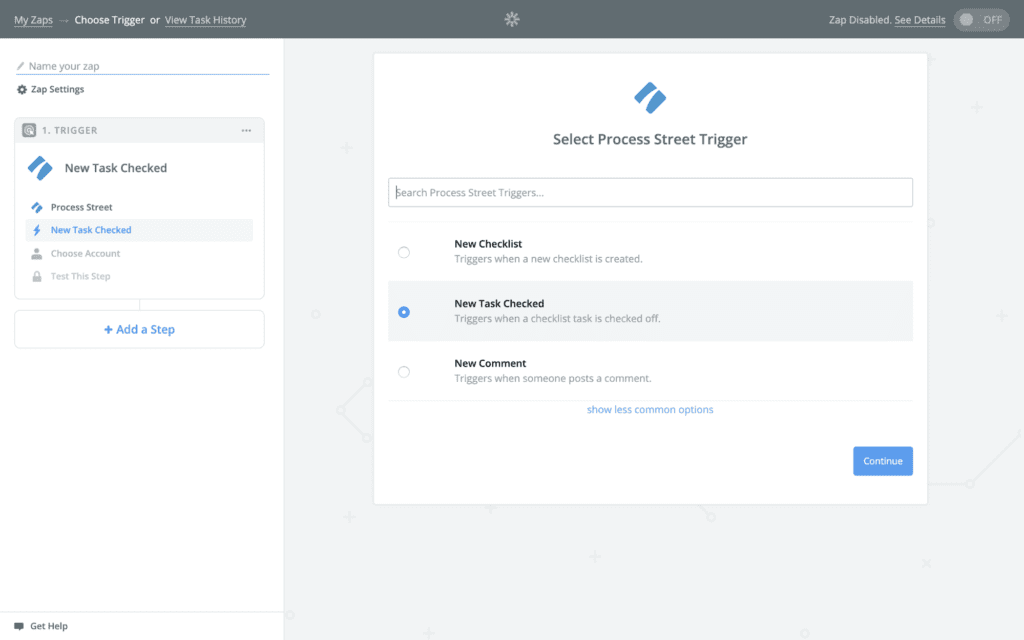This screenshot has width=1024, height=640.
Task: Click the New Checklist option title
Action: pos(488,244)
